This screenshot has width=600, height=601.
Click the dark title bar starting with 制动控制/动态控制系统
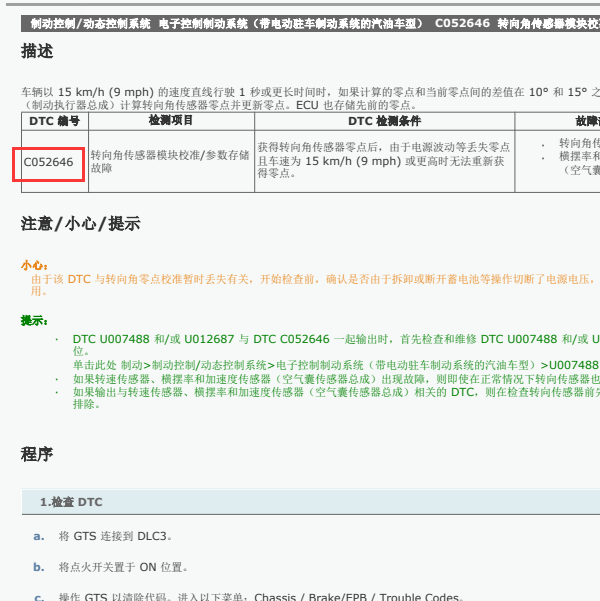click(x=311, y=24)
